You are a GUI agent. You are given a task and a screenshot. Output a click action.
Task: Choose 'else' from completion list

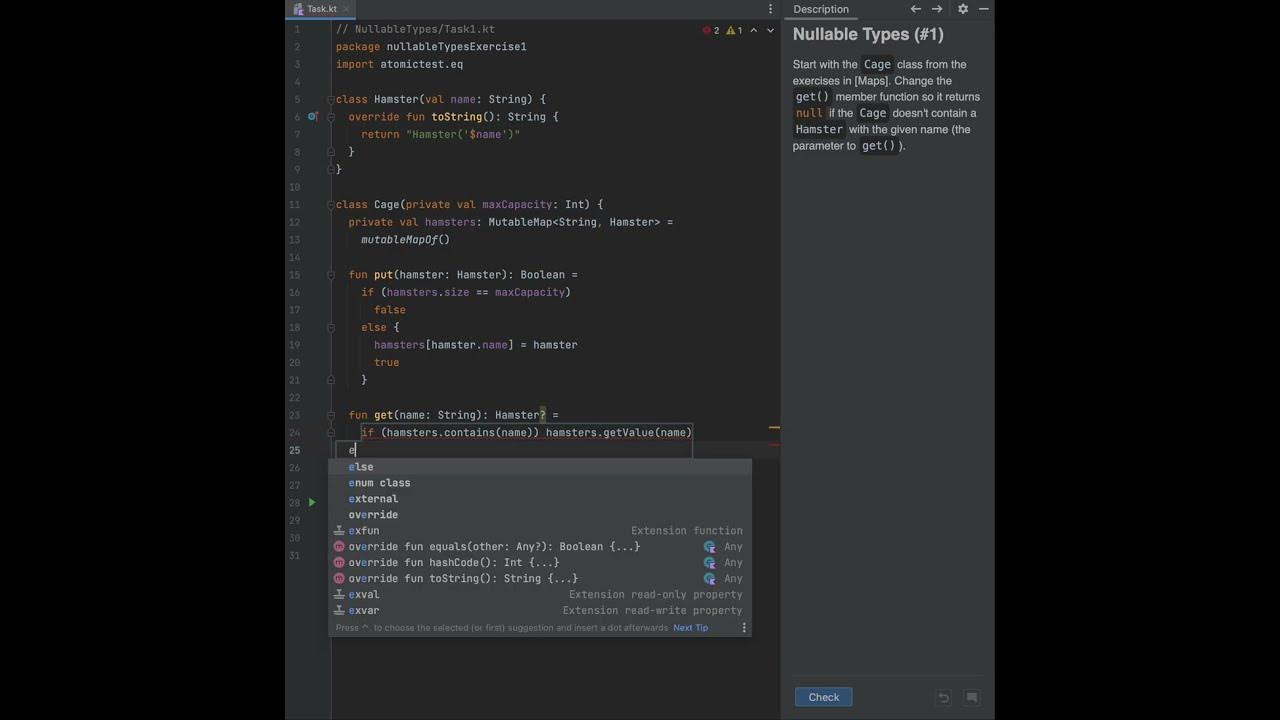point(540,467)
